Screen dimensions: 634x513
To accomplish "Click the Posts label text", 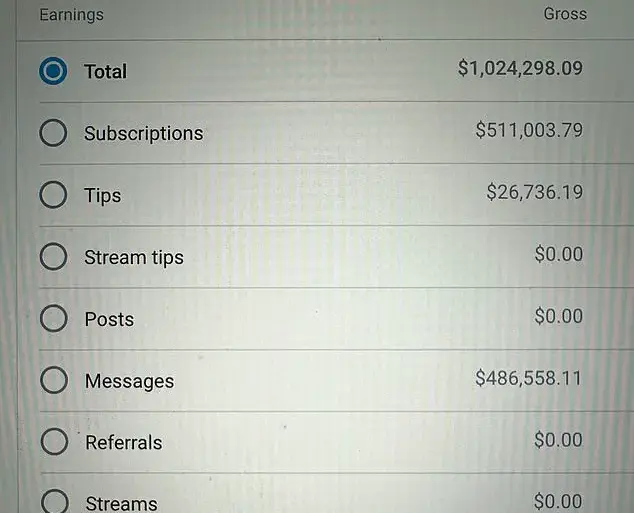I will [109, 319].
